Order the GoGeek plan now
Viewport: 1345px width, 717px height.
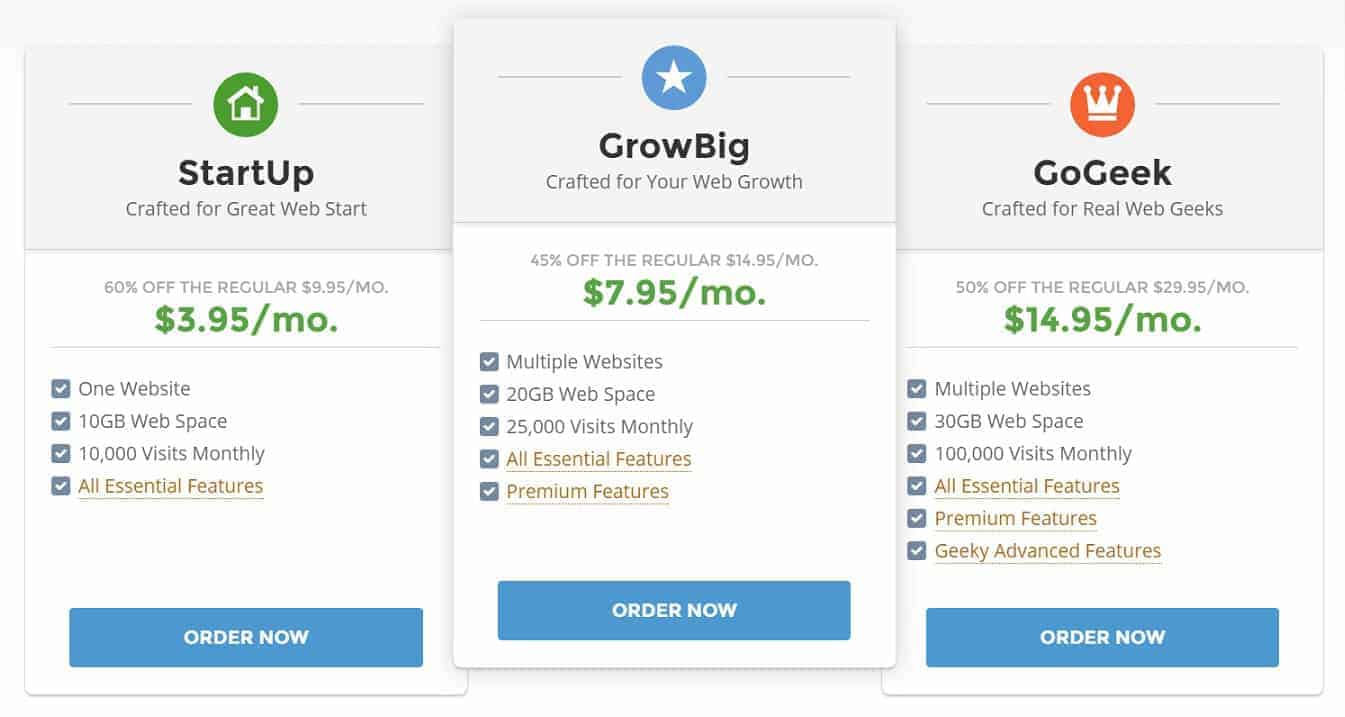click(x=1102, y=637)
